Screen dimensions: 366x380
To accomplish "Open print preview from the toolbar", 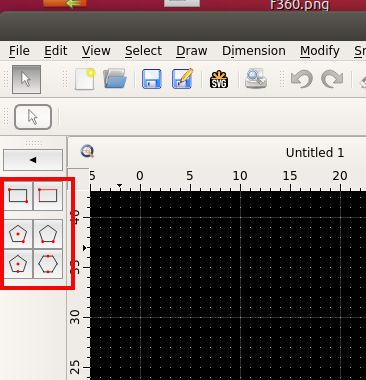I will [256, 79].
